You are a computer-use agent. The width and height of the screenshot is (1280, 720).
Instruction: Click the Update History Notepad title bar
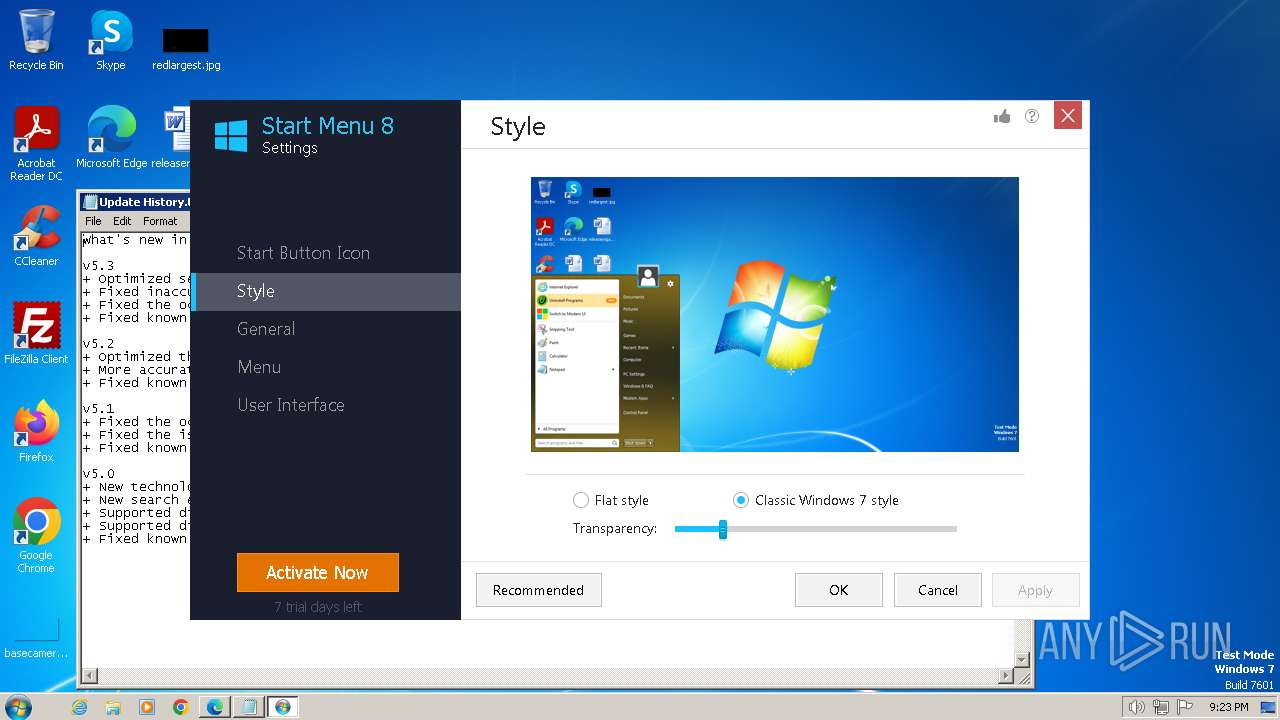[135, 201]
